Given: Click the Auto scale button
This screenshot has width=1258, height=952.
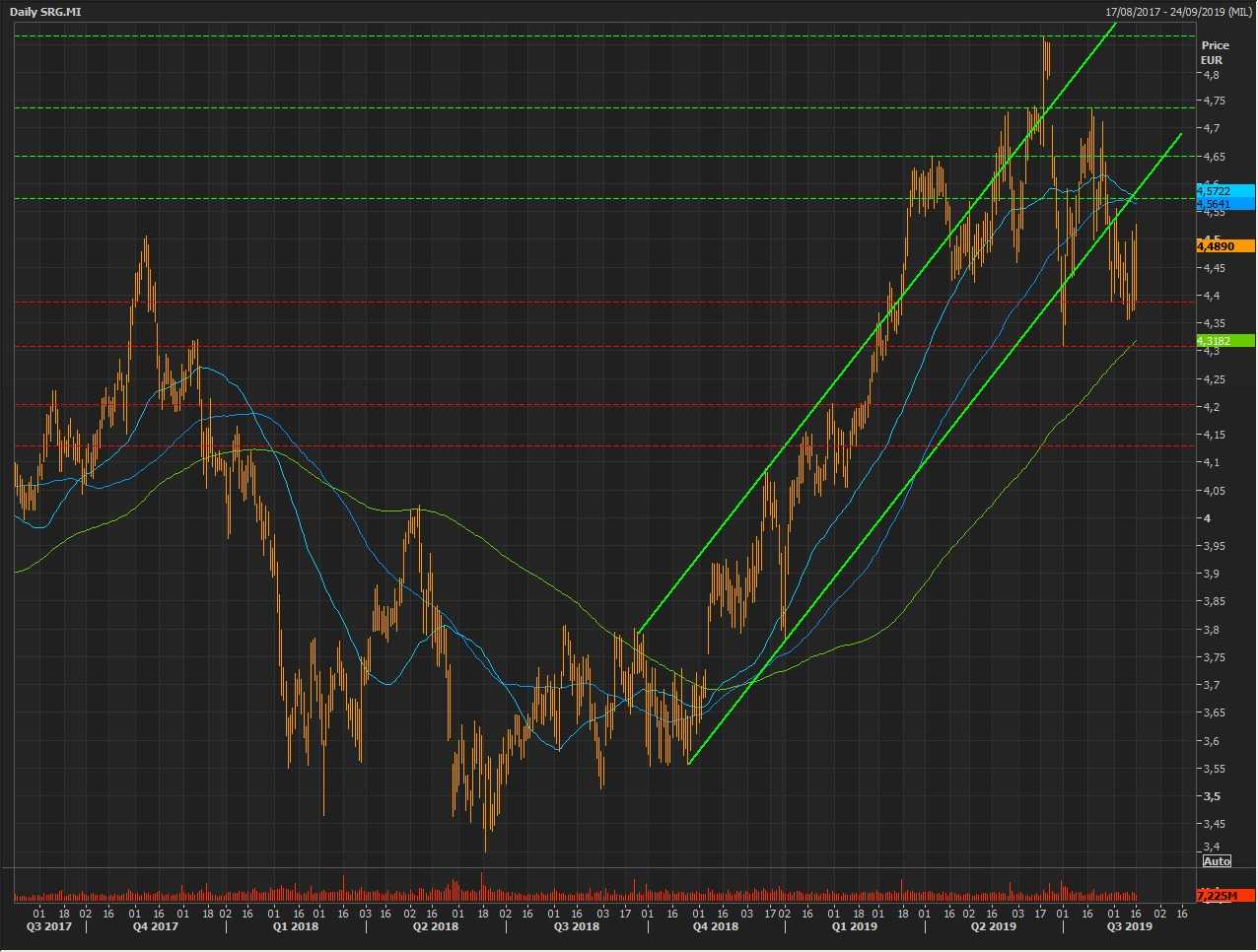Looking at the screenshot, I should pos(1217,861).
